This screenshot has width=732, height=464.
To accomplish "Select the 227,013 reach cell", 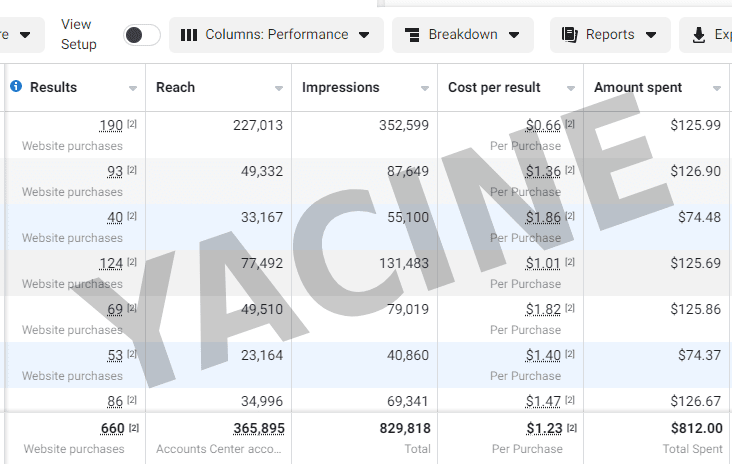I will (258, 125).
